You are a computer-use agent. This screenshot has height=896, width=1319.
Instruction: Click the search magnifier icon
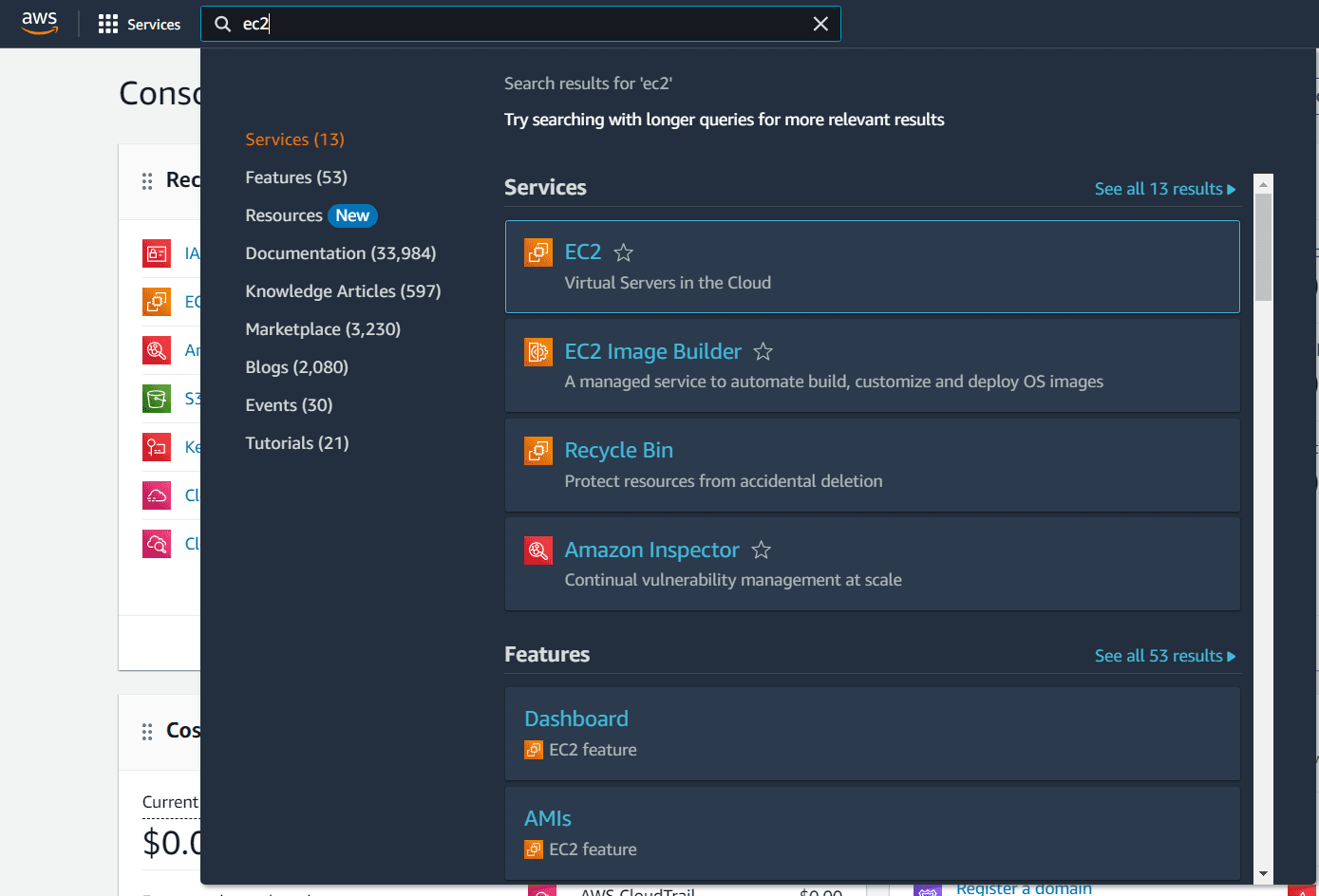click(x=222, y=23)
